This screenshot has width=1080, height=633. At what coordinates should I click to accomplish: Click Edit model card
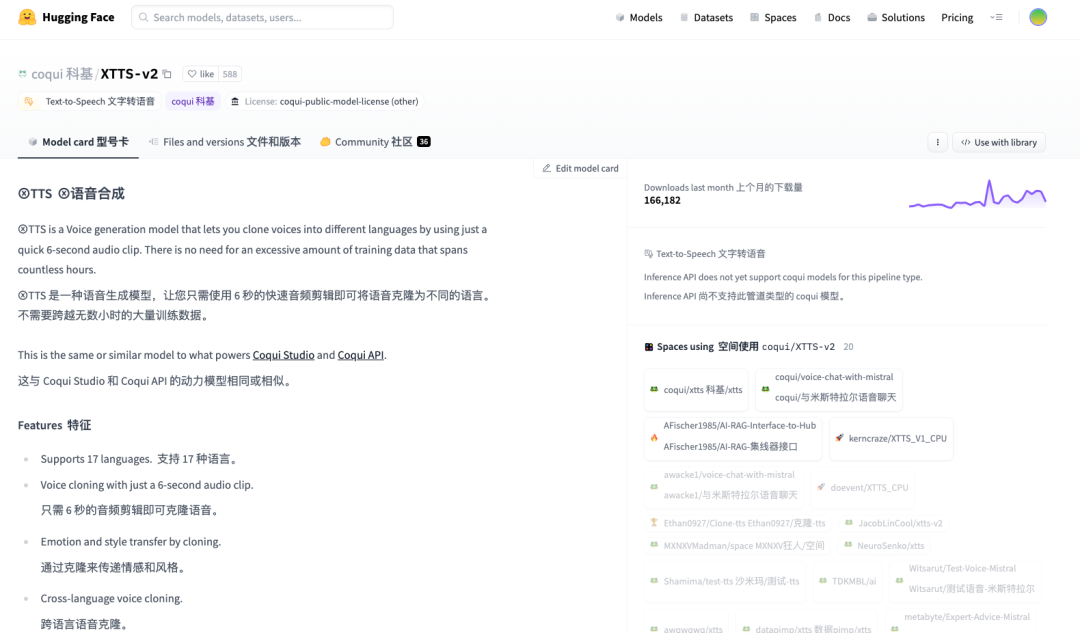(x=581, y=168)
